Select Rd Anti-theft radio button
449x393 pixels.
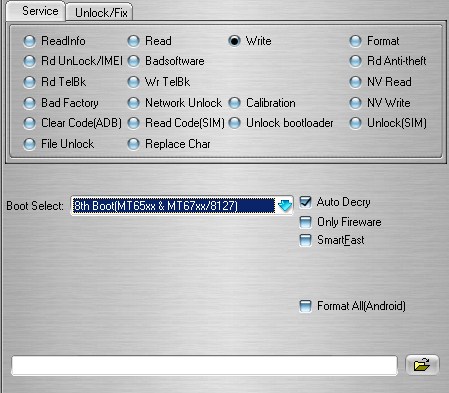pyautogui.click(x=355, y=61)
